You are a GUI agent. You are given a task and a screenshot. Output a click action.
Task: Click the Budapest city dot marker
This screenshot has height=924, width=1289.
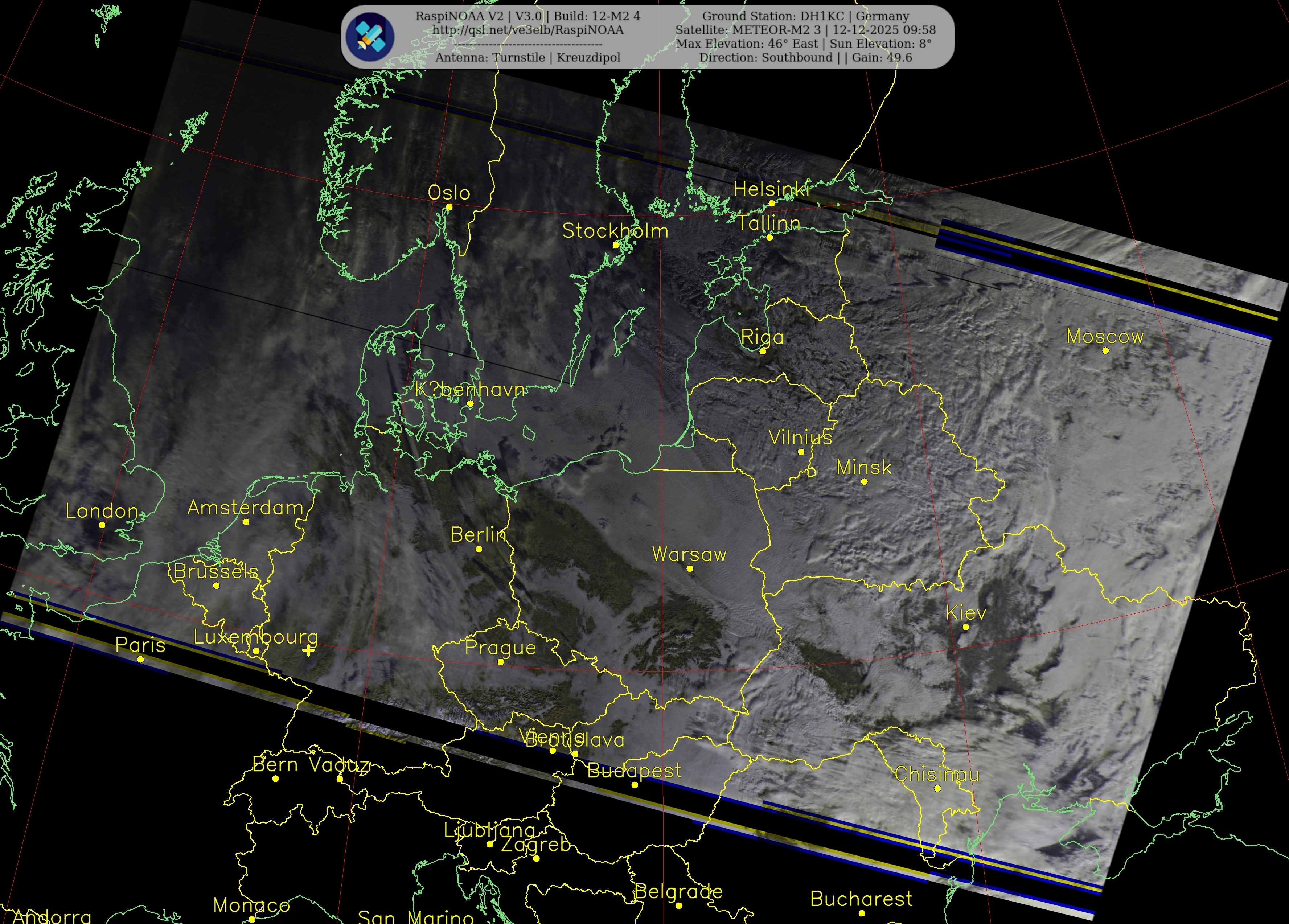635,785
